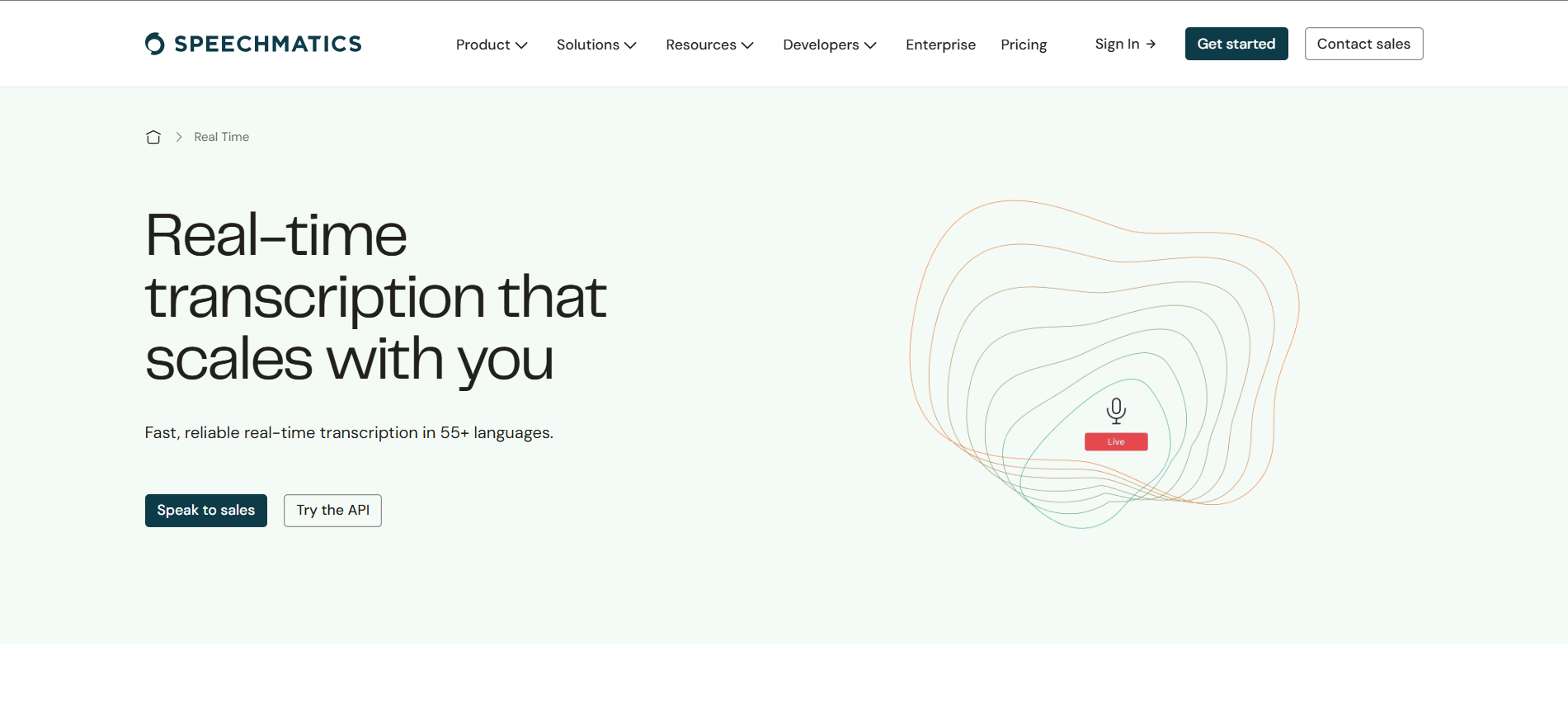Open the Resources dropdown

coord(709,45)
